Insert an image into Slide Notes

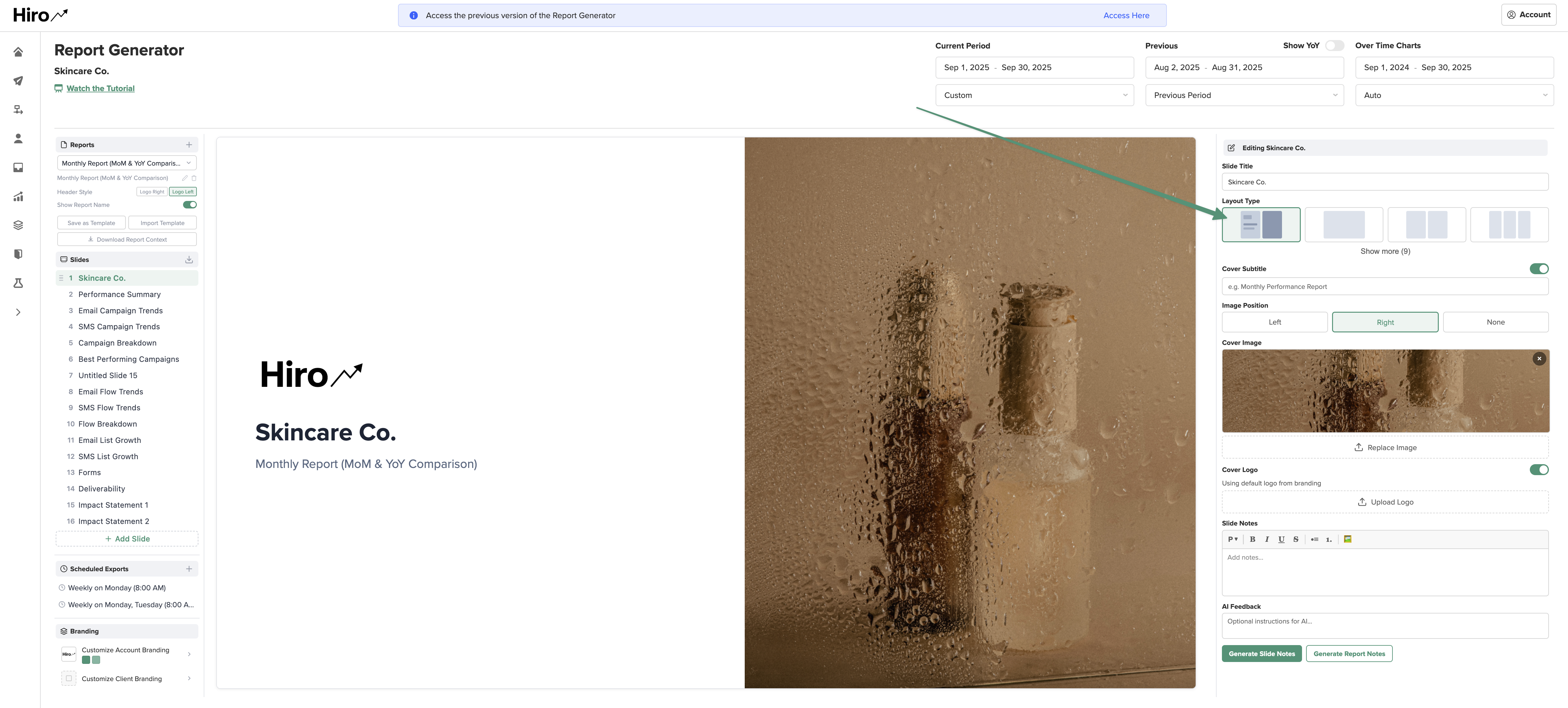tap(1348, 539)
